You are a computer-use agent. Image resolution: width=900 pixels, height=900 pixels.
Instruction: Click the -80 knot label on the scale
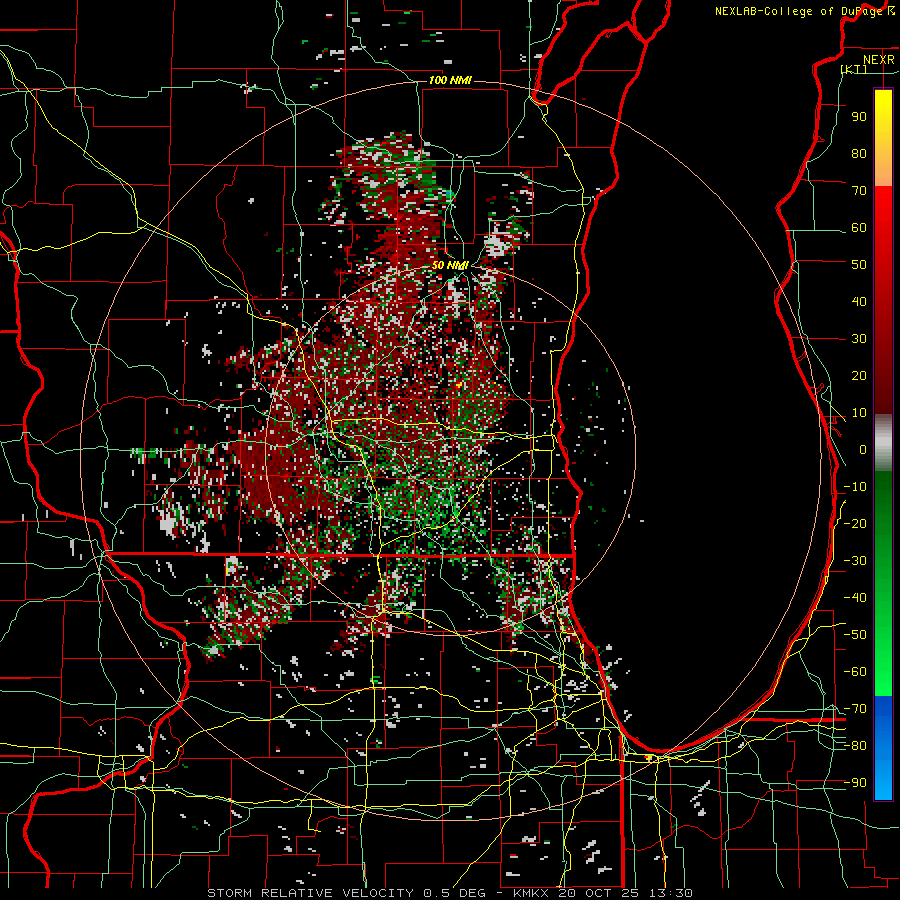(x=855, y=746)
